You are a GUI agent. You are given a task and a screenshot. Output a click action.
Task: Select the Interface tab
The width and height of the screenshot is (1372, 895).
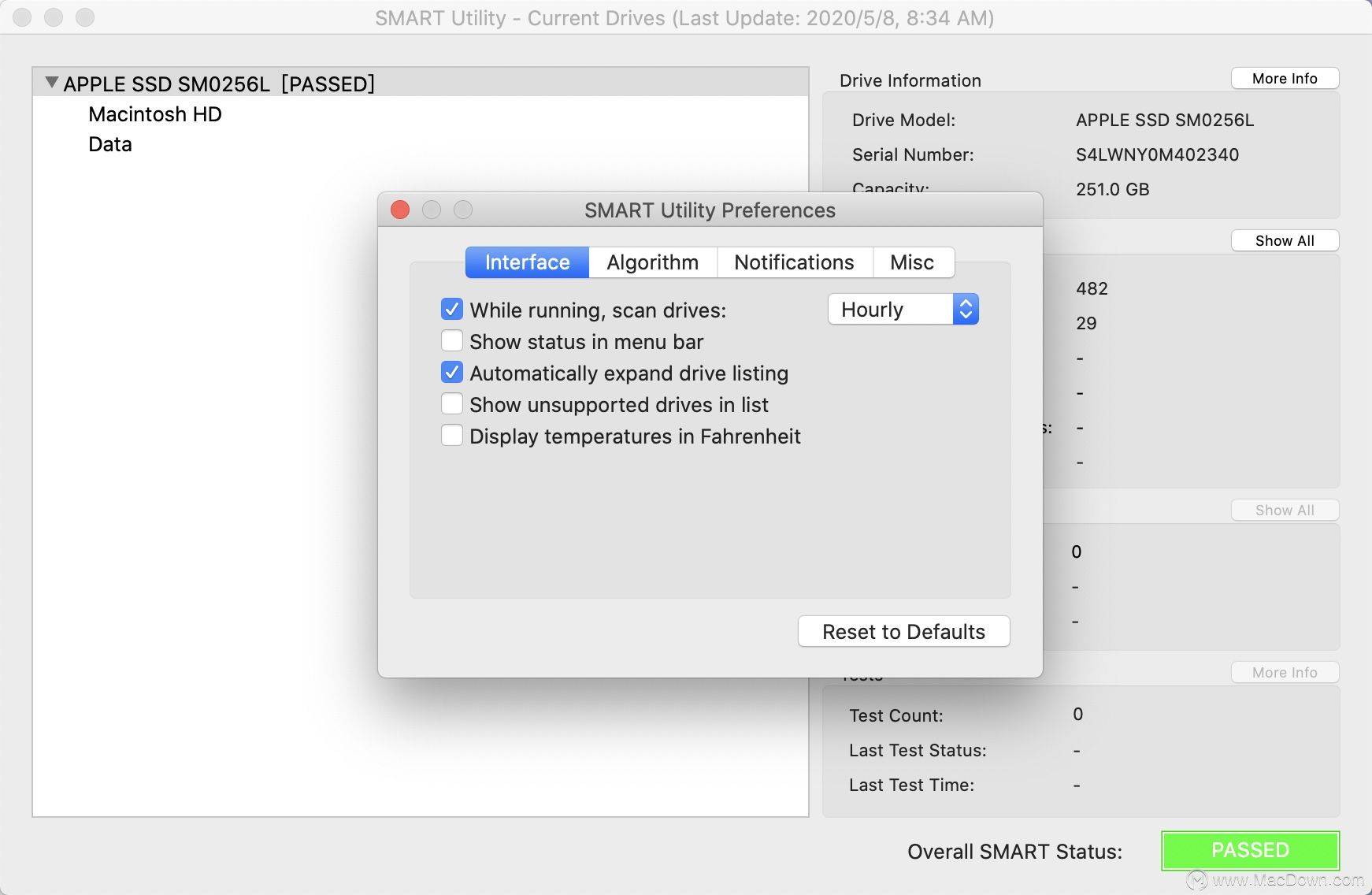click(527, 262)
